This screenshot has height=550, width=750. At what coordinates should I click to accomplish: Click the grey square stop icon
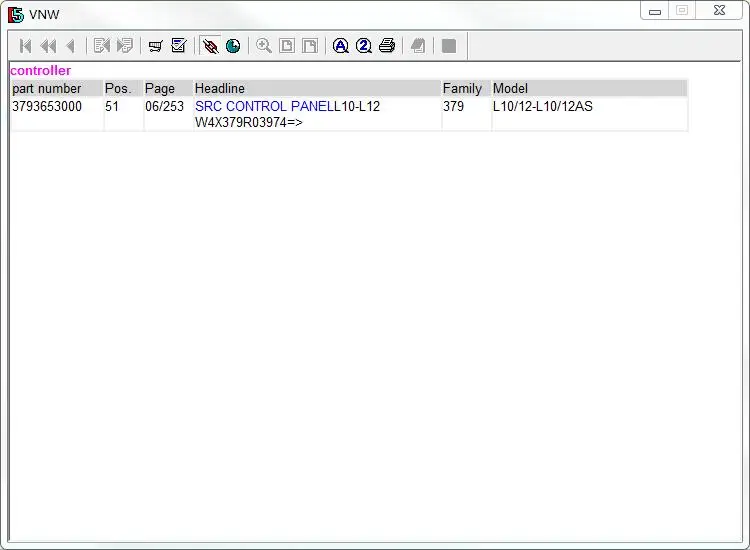tap(449, 46)
